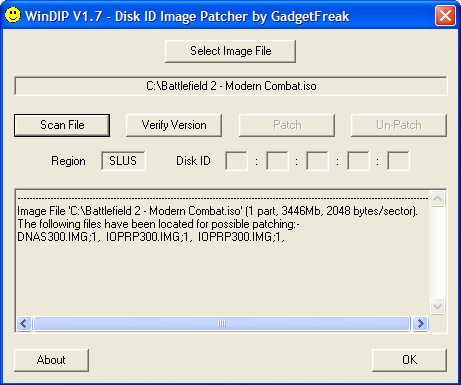Click the Select Image File button
This screenshot has width=461, height=385.
point(230,51)
